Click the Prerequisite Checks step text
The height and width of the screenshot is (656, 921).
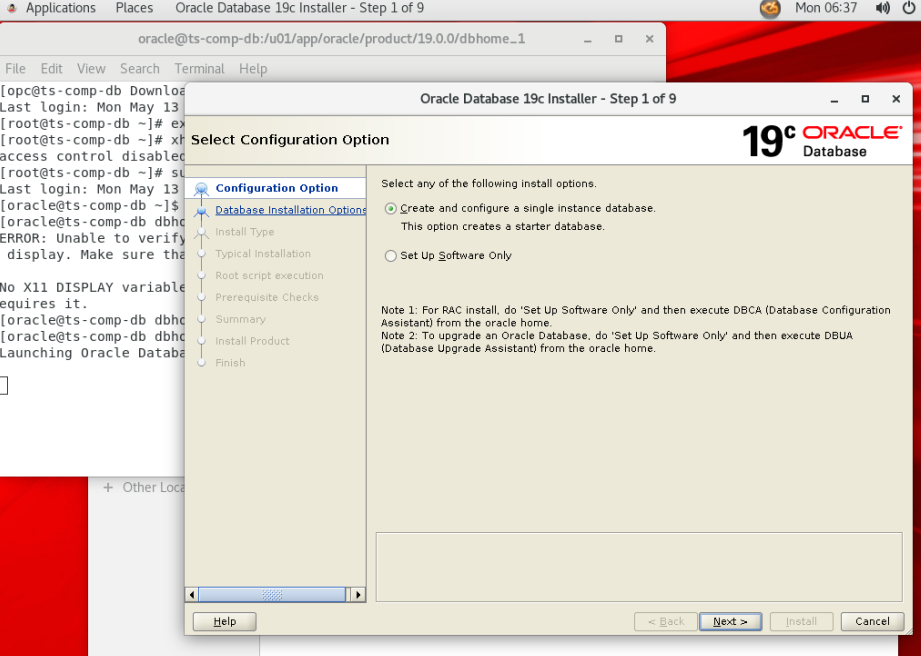(267, 297)
